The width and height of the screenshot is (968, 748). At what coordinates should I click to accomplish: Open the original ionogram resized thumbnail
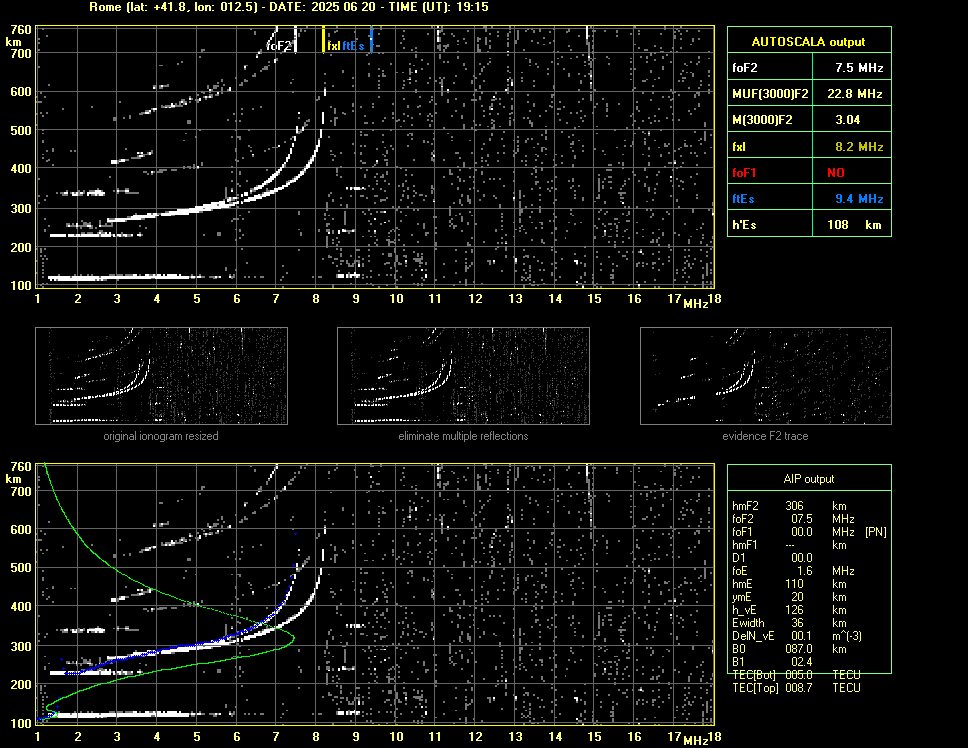(x=161, y=376)
